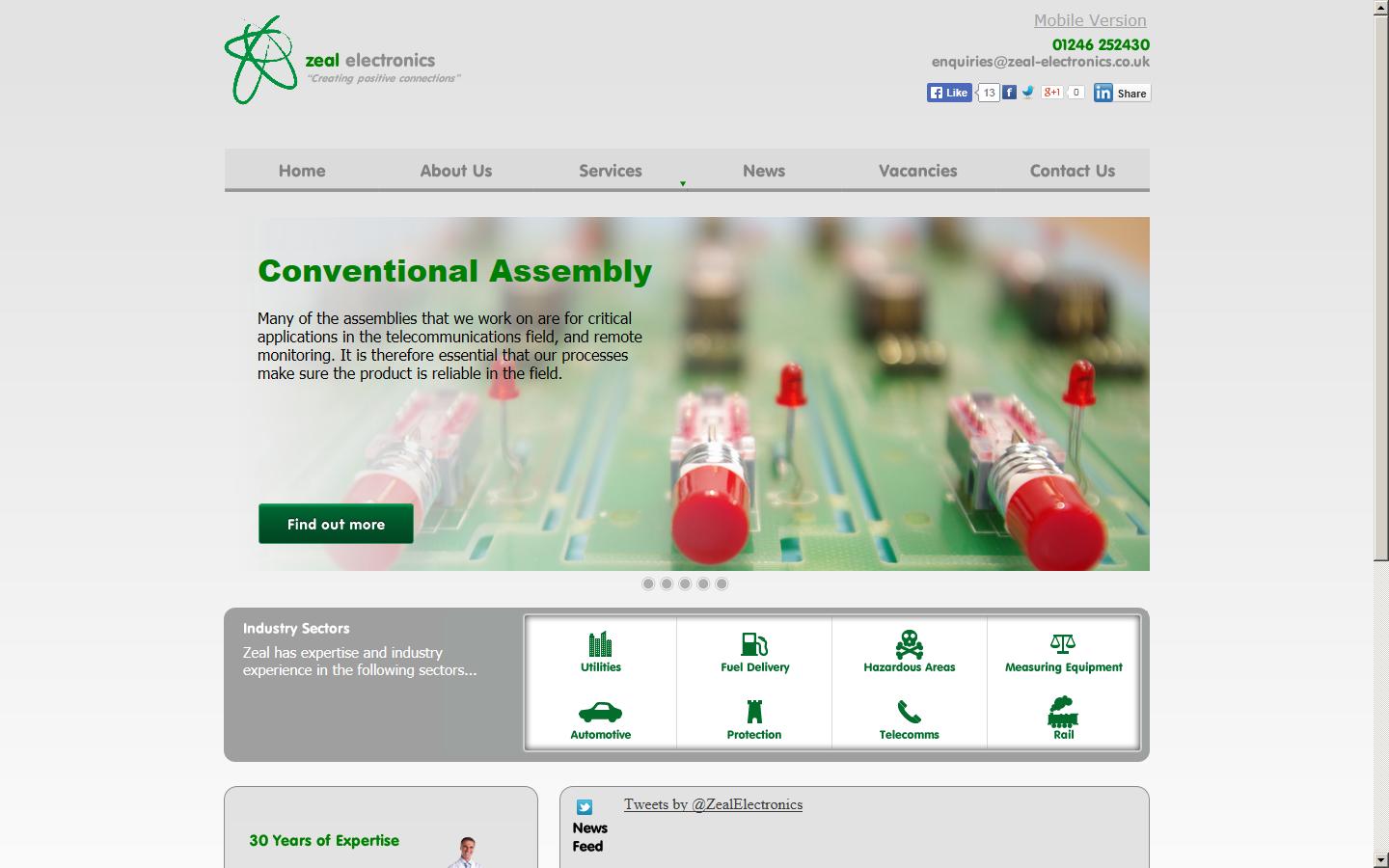
Task: Open the Telecomms phone icon
Action: click(909, 712)
